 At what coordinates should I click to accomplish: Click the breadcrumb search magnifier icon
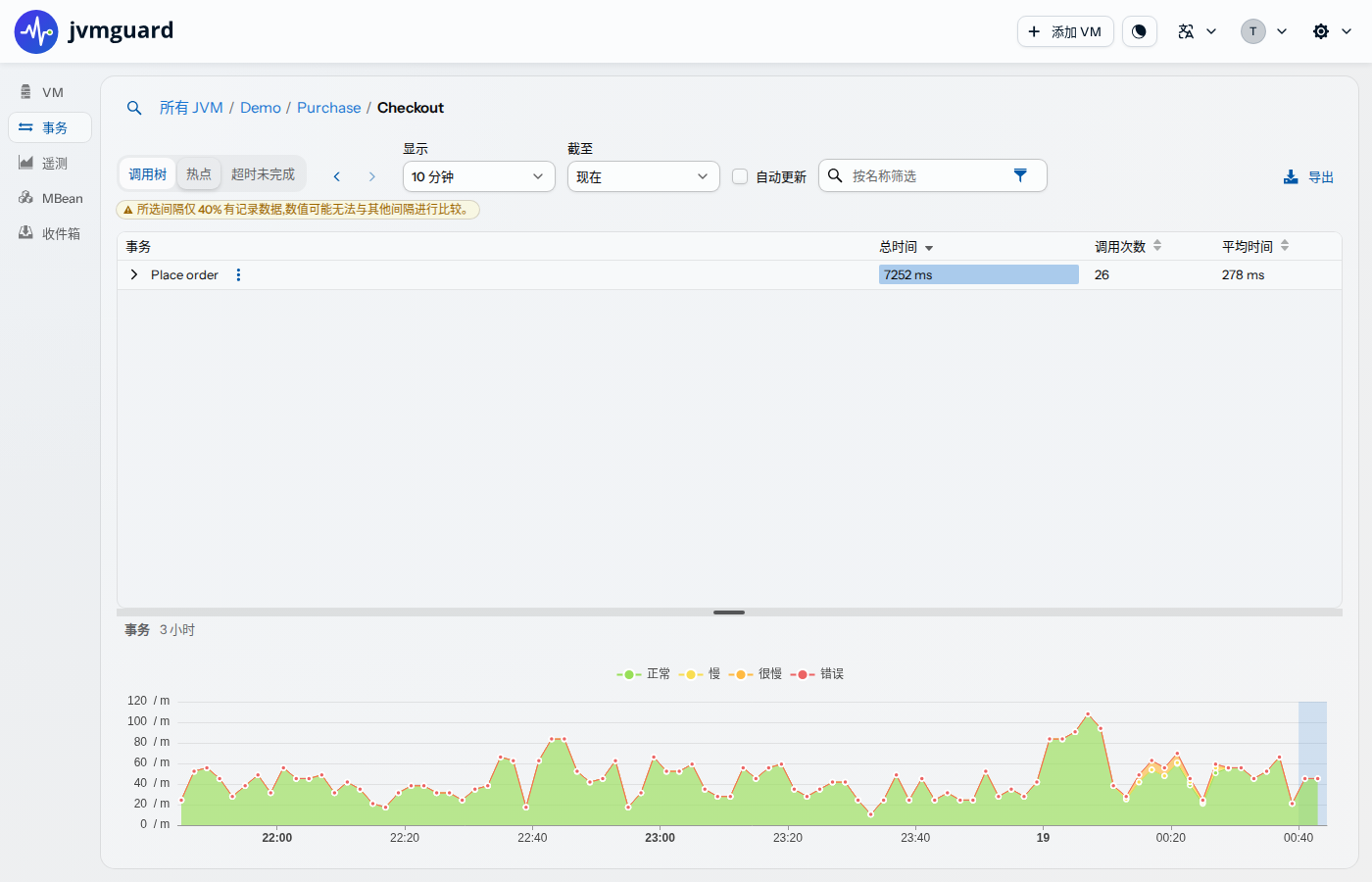coord(134,108)
